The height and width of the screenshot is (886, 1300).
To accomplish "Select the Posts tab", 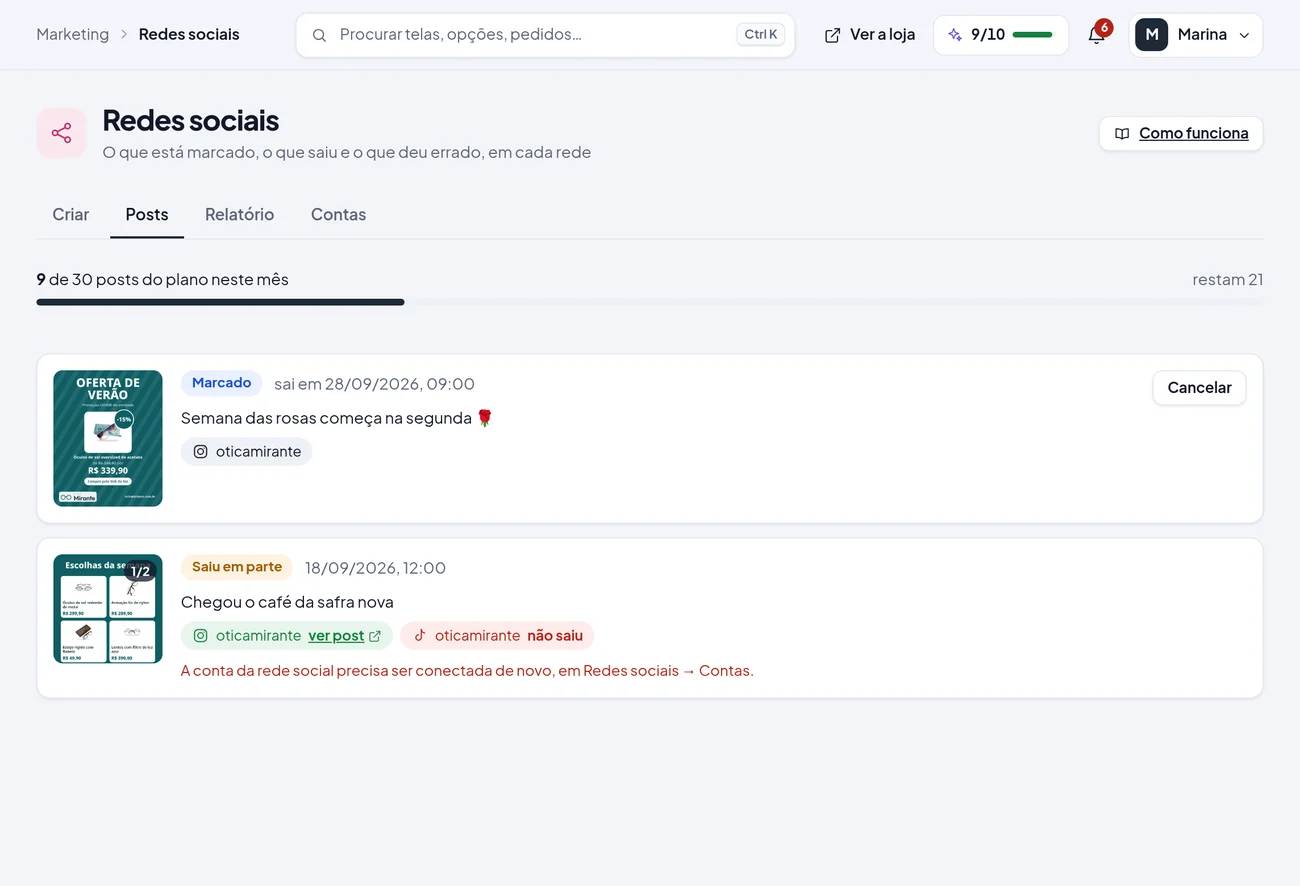I will [x=147, y=214].
